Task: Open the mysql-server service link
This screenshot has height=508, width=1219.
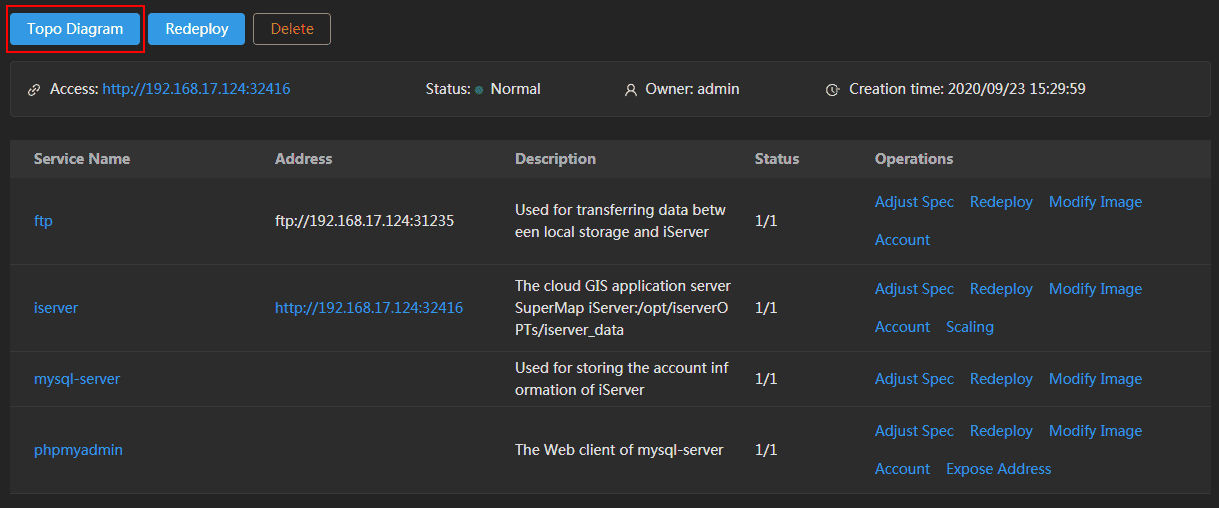Action: pos(77,379)
